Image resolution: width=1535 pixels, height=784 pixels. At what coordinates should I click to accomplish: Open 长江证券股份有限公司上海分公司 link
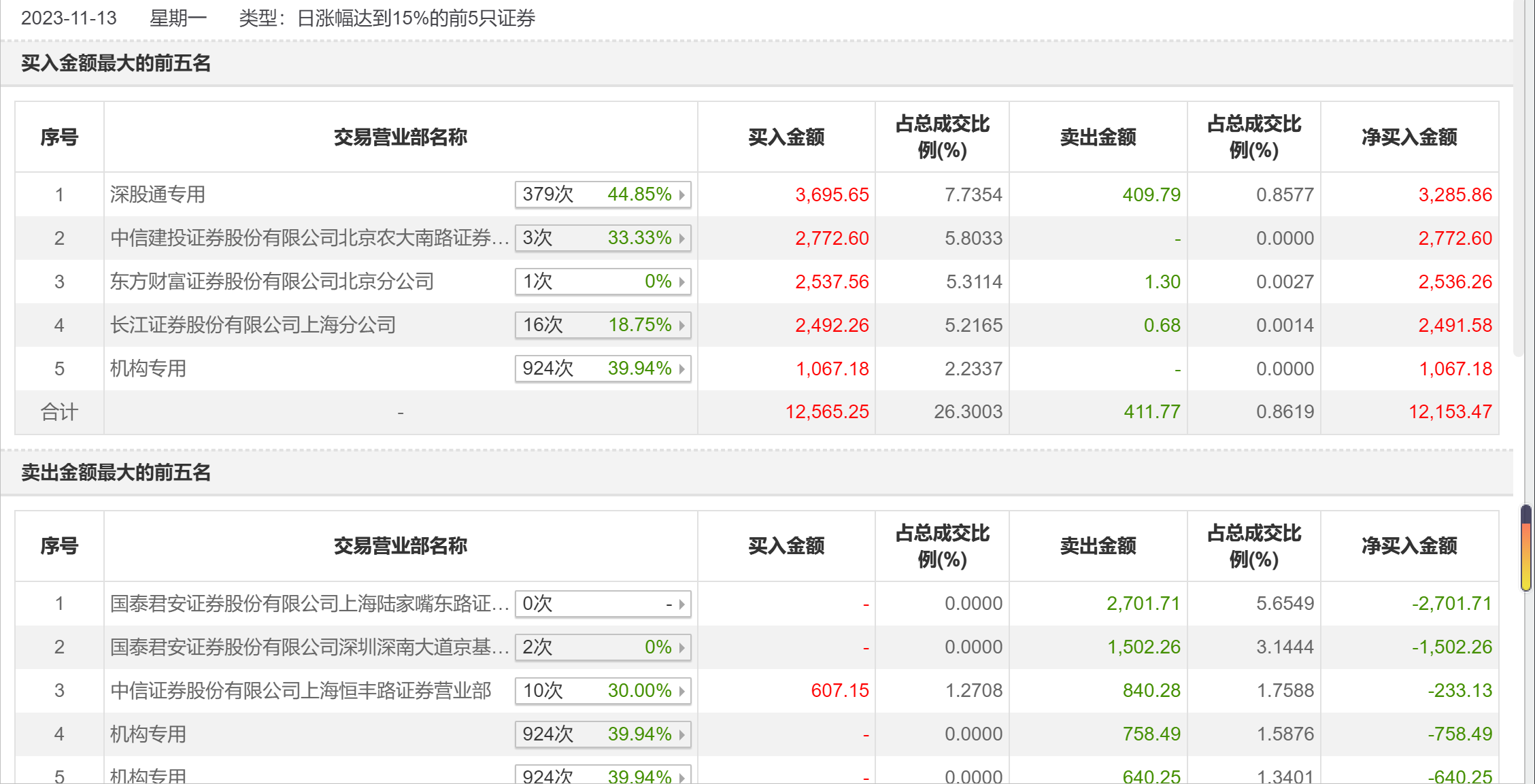click(253, 326)
